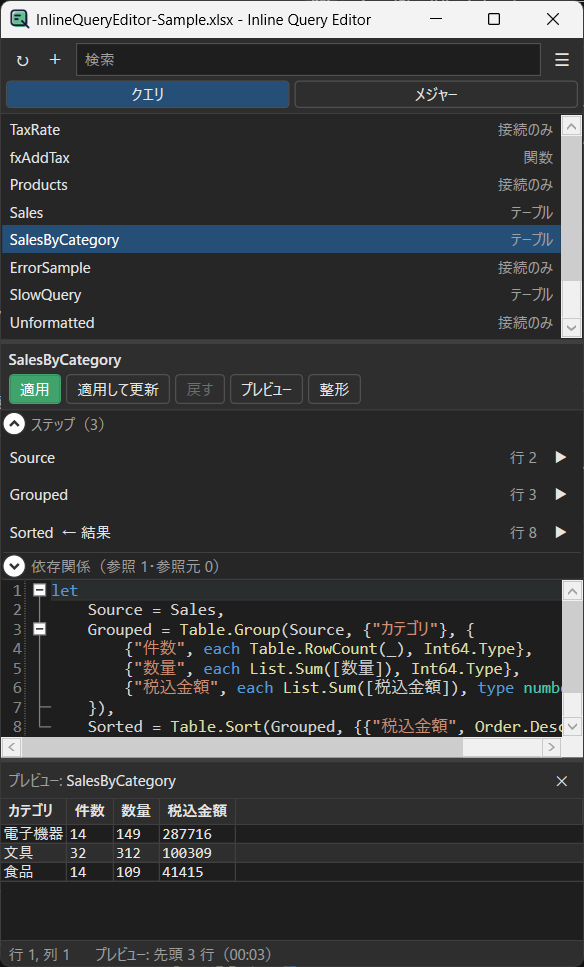Click the プレビュー button
The height and width of the screenshot is (967, 584).
pyautogui.click(x=266, y=389)
